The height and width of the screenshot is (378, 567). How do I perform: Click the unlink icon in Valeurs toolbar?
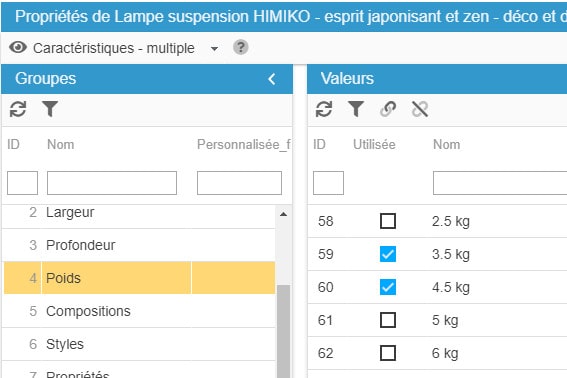coord(420,109)
